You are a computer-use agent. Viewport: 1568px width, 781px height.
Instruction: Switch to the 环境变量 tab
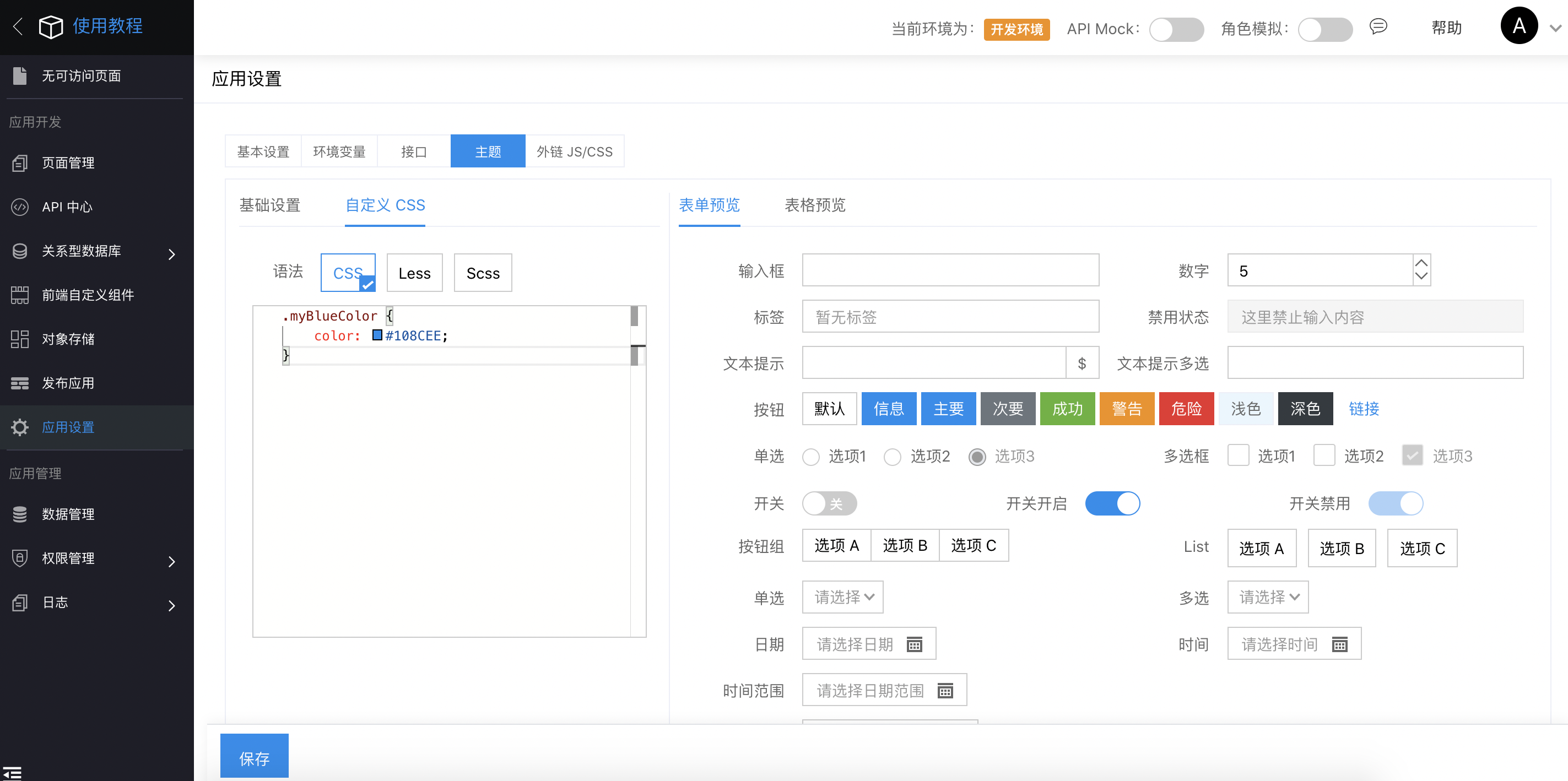(x=339, y=151)
